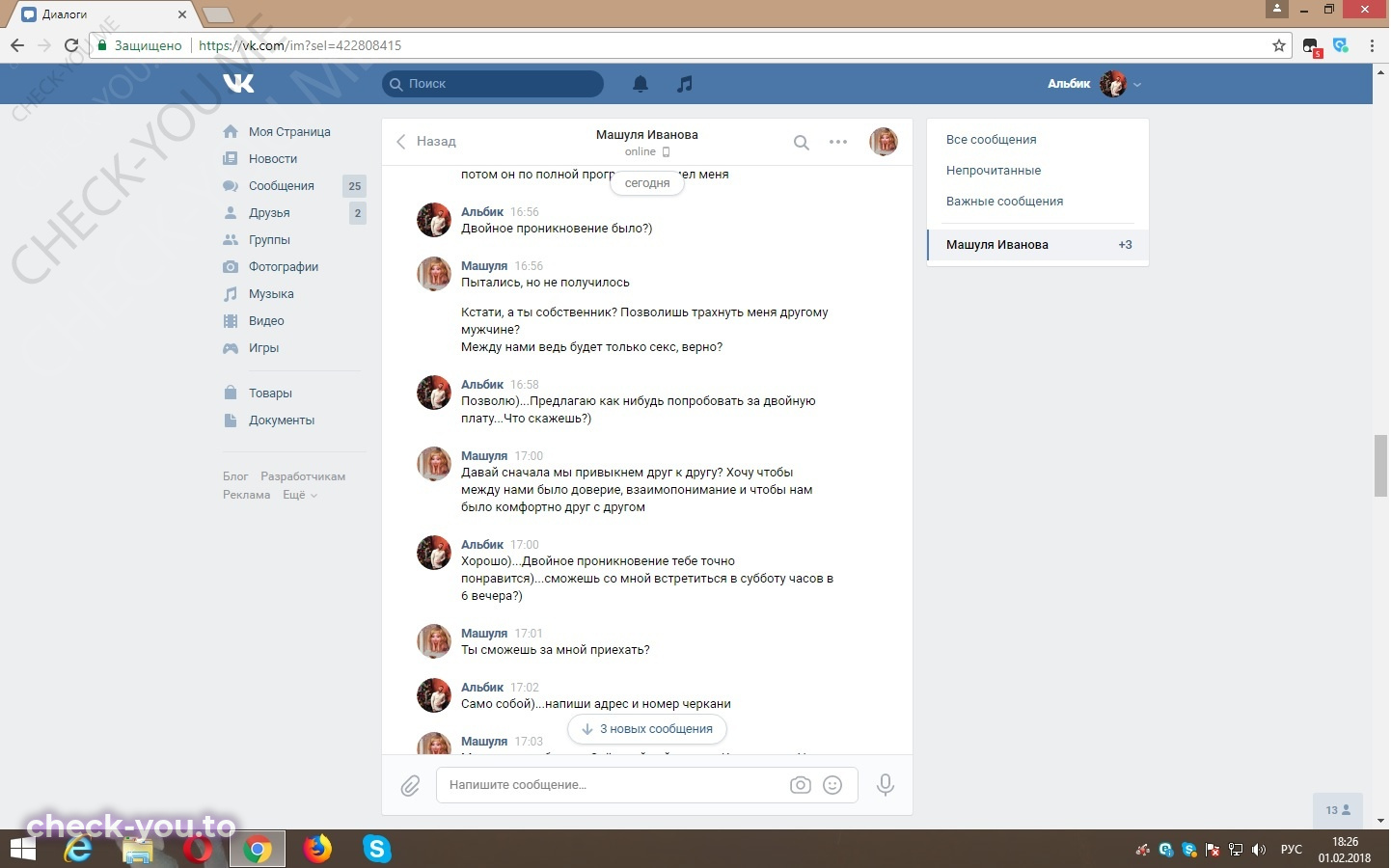Go to Моя Страница

tap(289, 132)
